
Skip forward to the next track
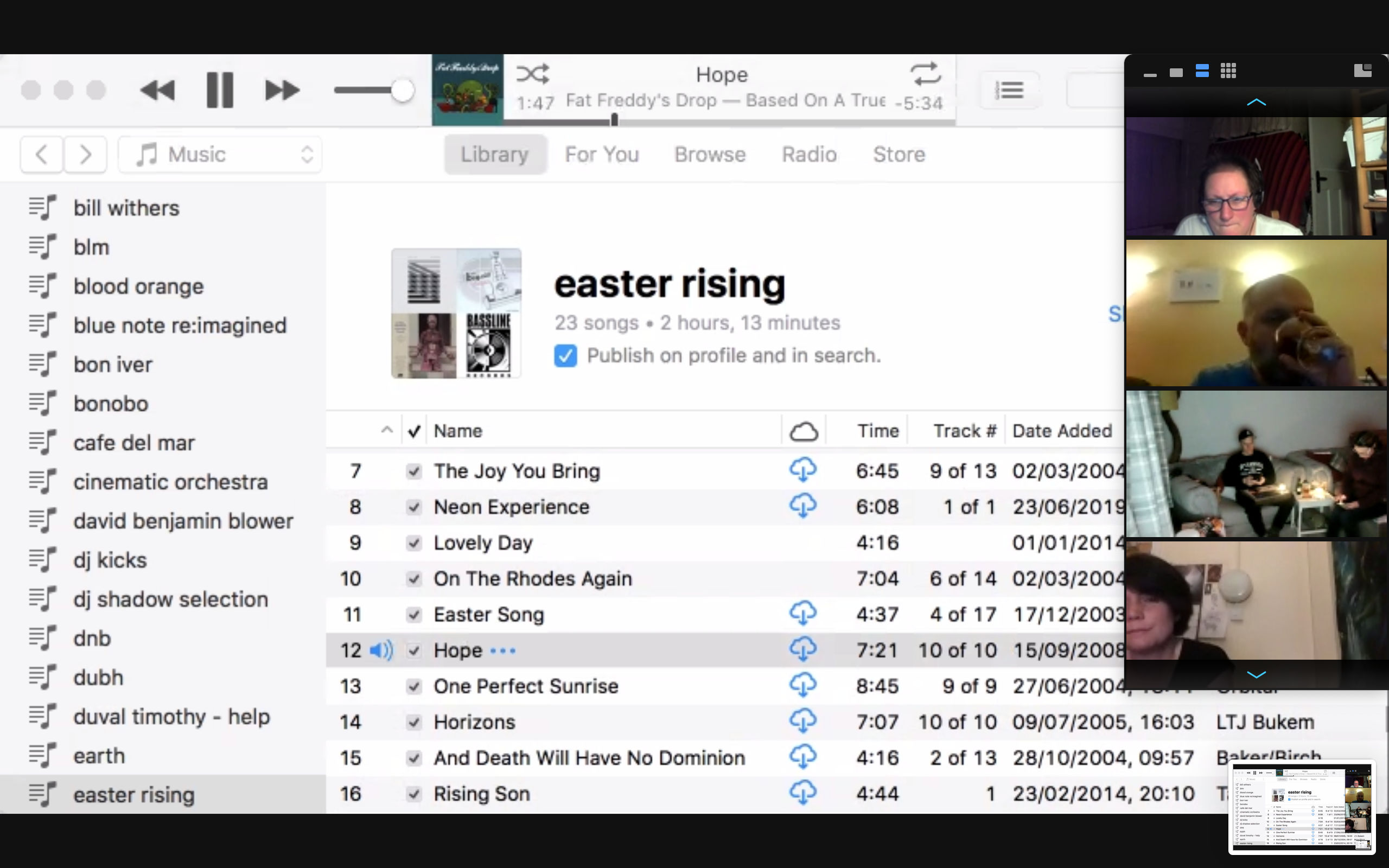pos(282,90)
